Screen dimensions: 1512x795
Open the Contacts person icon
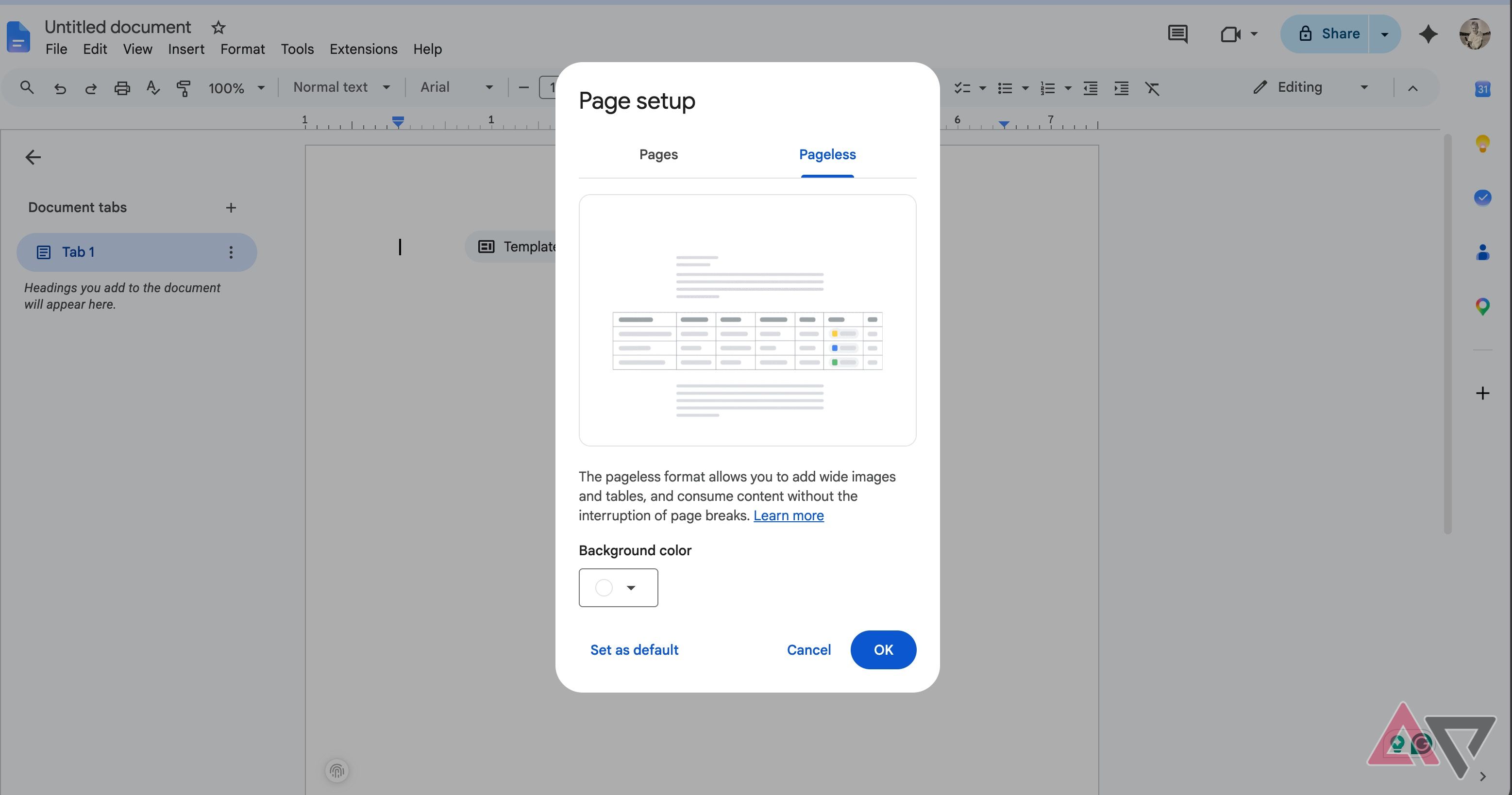tap(1483, 252)
